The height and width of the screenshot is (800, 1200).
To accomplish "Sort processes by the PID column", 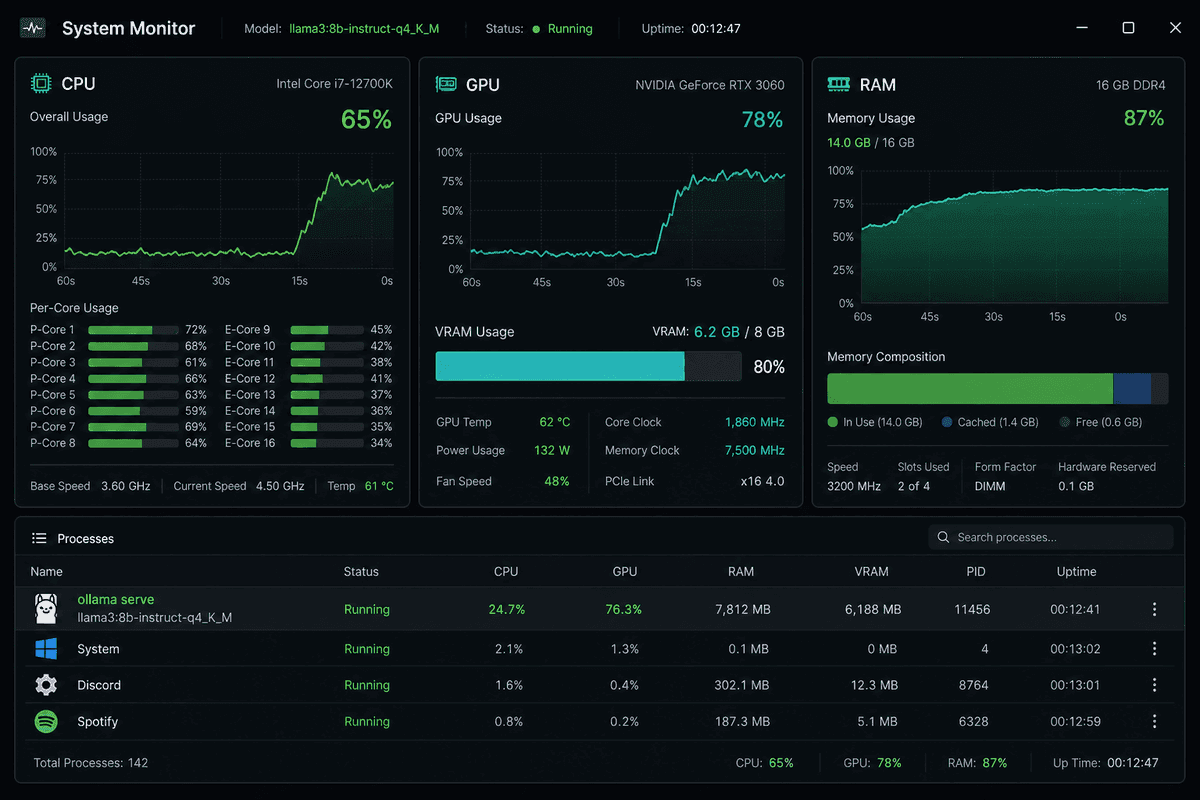I will (976, 572).
